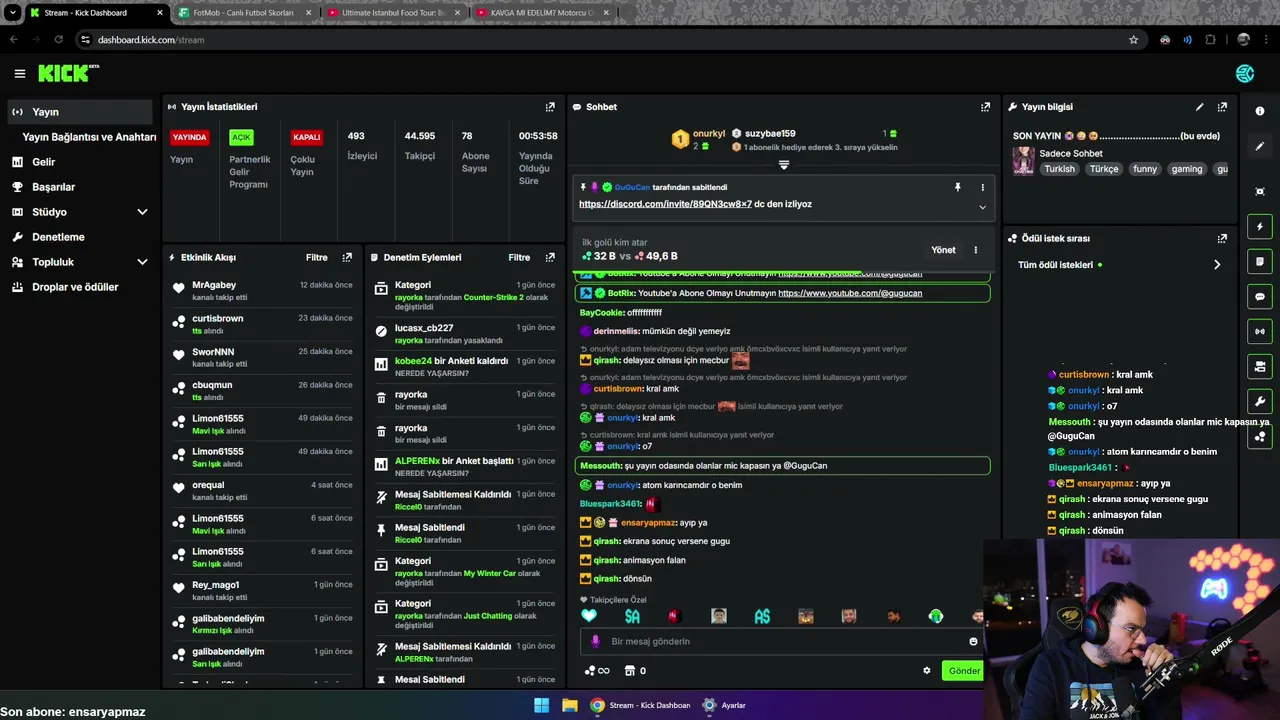
Task: Click the Kick logo
Action: click(68, 73)
